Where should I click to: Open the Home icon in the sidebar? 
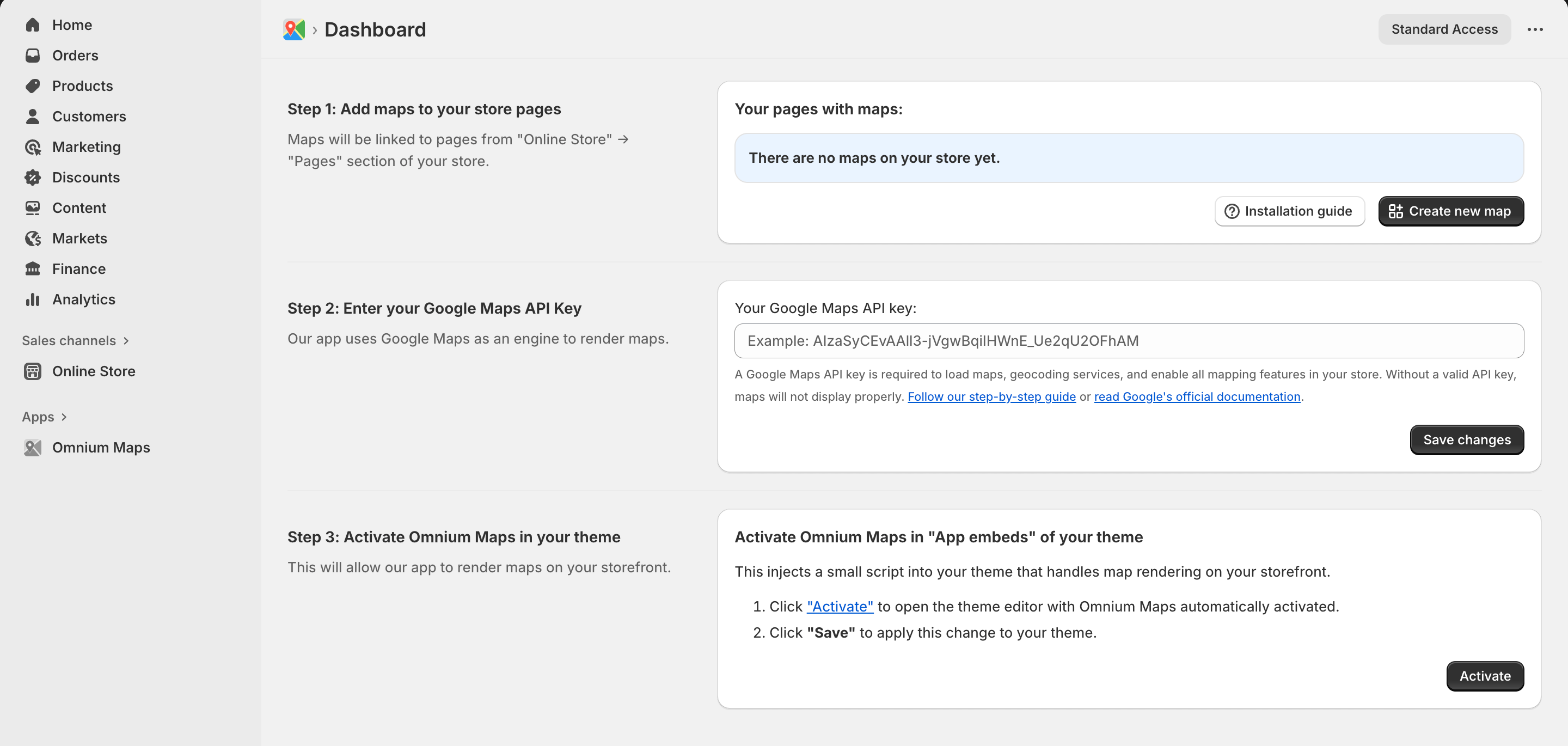(33, 25)
